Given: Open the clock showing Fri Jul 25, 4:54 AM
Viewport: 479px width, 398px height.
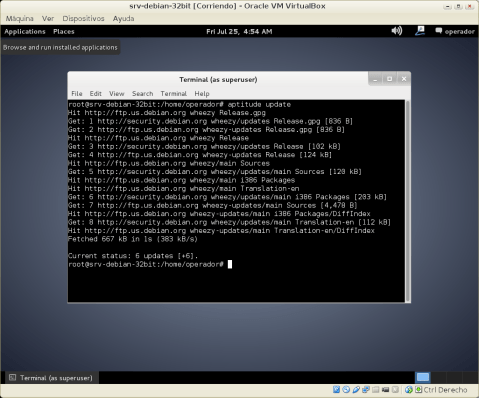Looking at the screenshot, I should coord(239,31).
